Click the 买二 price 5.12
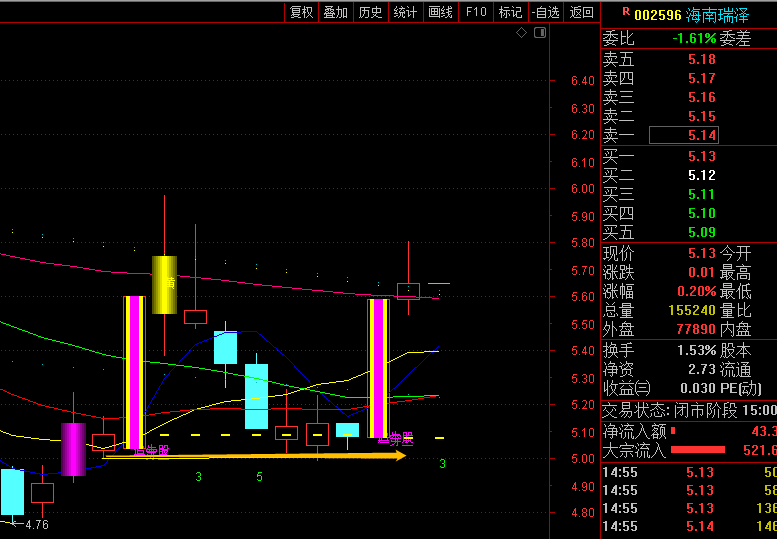Image resolution: width=777 pixels, height=539 pixels. click(702, 175)
